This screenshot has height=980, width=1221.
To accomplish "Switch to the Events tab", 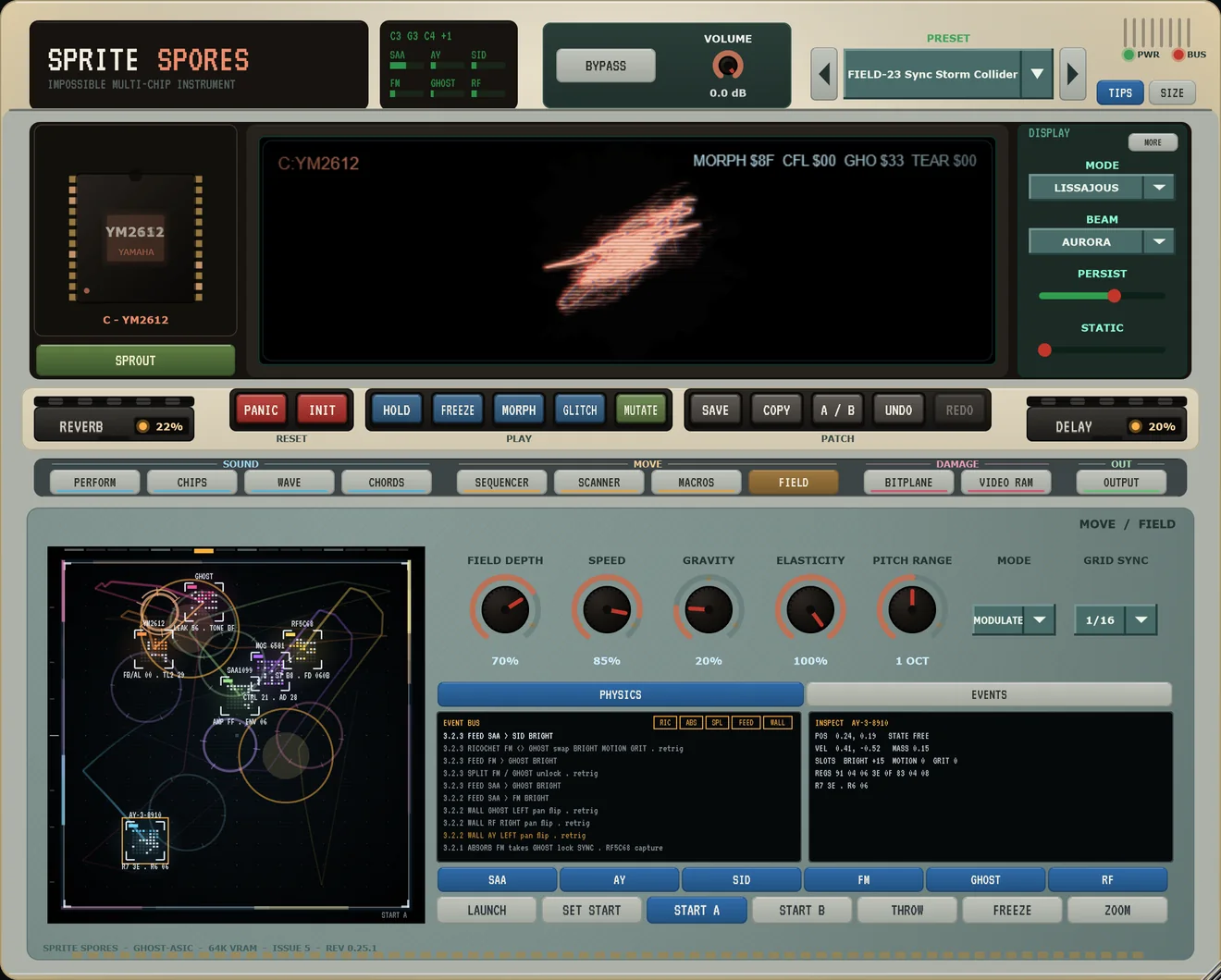I will point(989,694).
